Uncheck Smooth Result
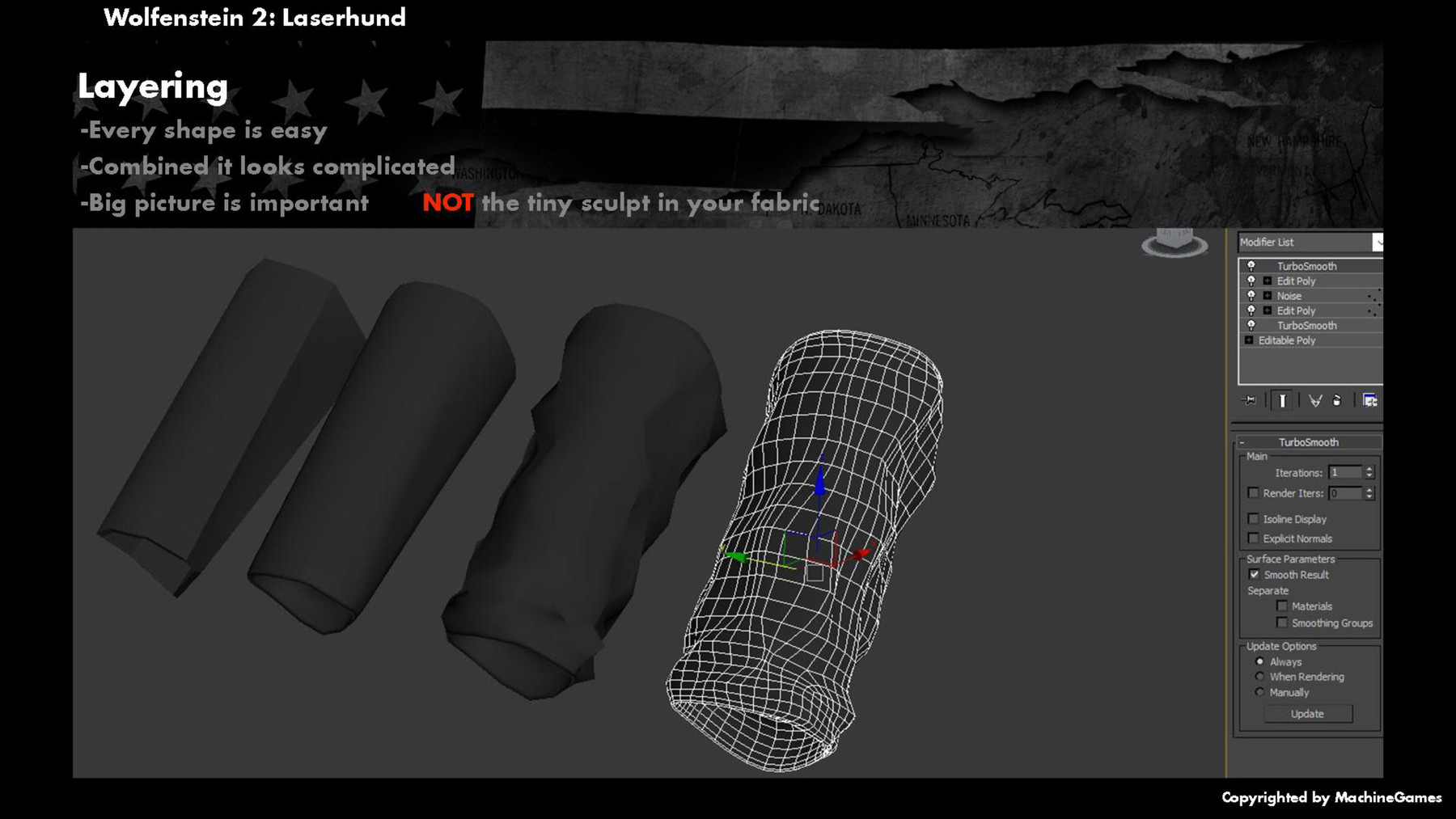 tap(1254, 575)
